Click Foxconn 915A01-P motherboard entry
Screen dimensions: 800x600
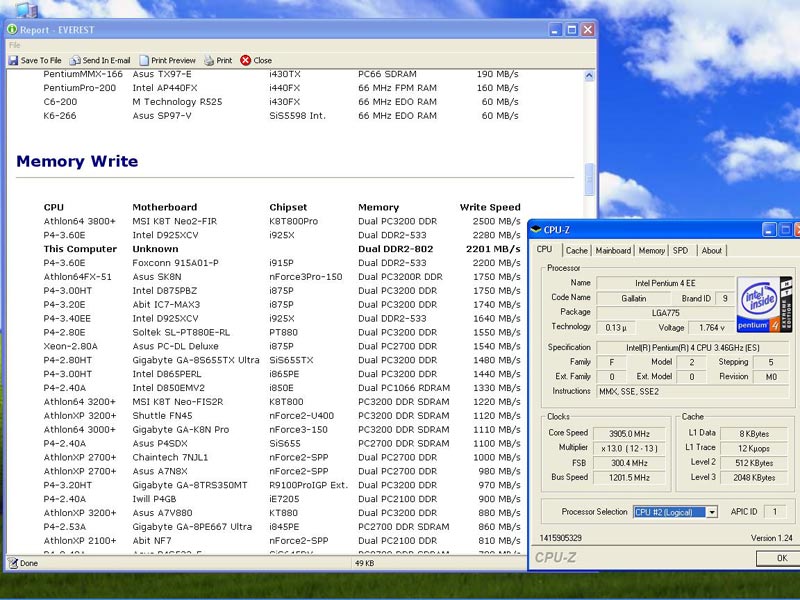pyautogui.click(x=175, y=263)
